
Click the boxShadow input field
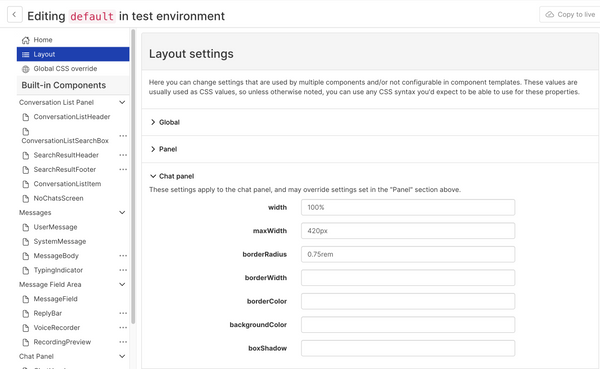[x=408, y=348]
